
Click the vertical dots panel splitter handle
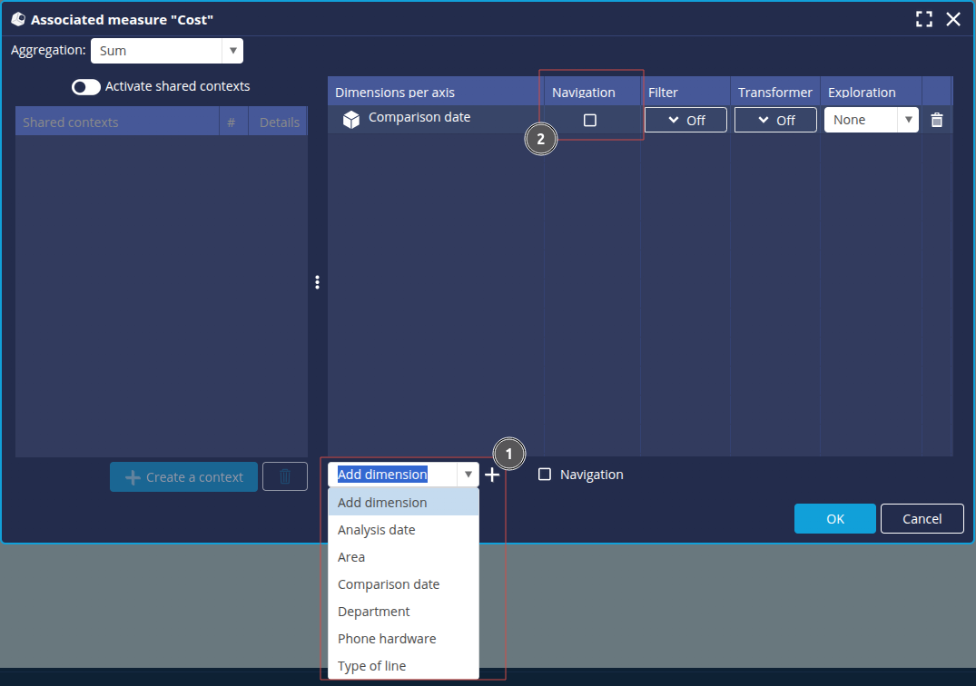click(x=317, y=283)
